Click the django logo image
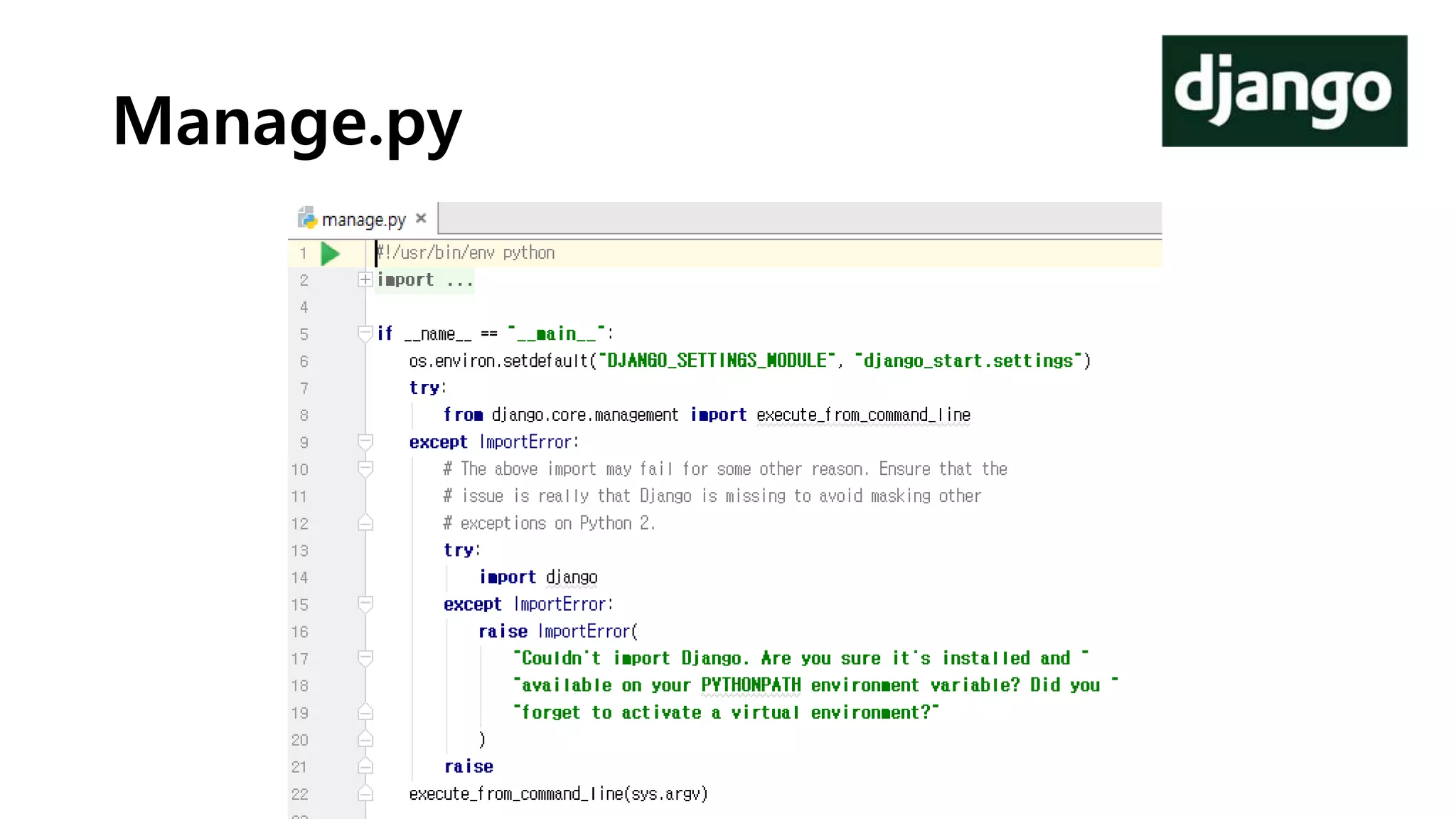This screenshot has height=819, width=1456. (x=1284, y=91)
